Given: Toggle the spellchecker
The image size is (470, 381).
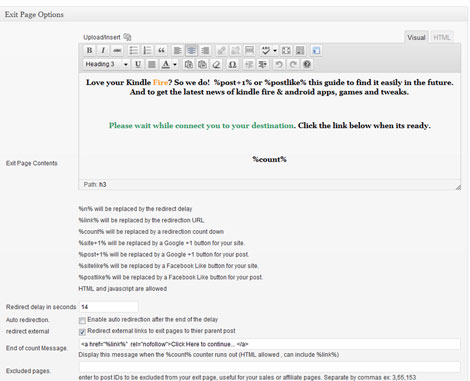Looking at the screenshot, I should [266, 50].
